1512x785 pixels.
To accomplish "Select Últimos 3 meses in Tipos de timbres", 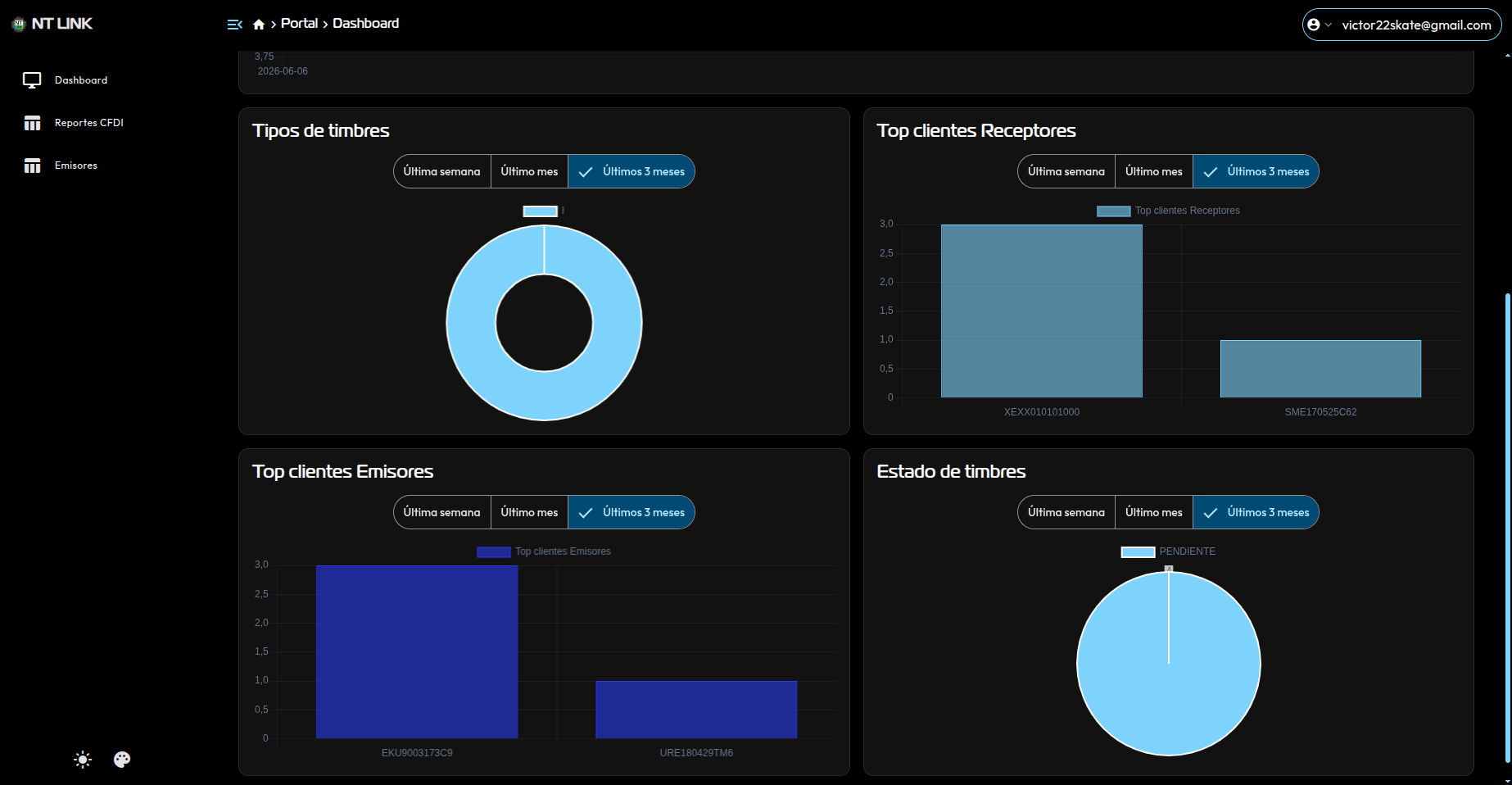I will click(632, 171).
